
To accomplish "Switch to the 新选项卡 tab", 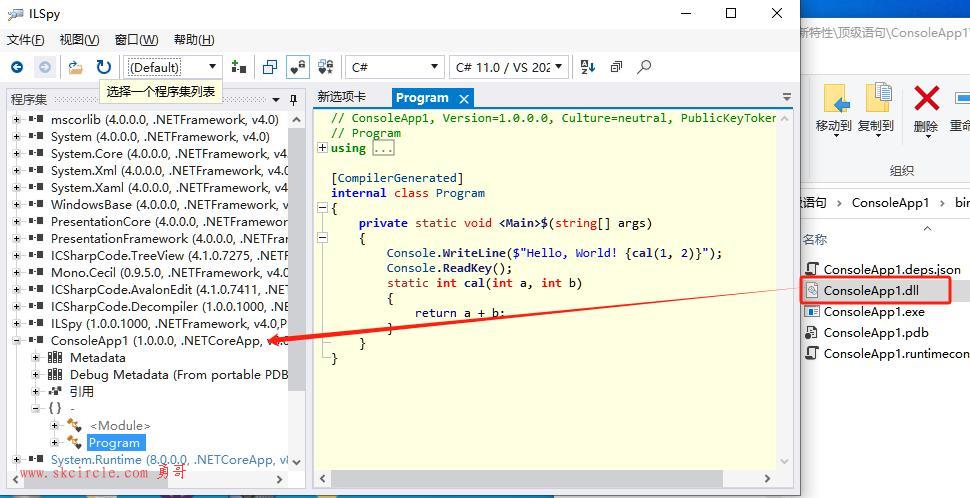I will 341,97.
